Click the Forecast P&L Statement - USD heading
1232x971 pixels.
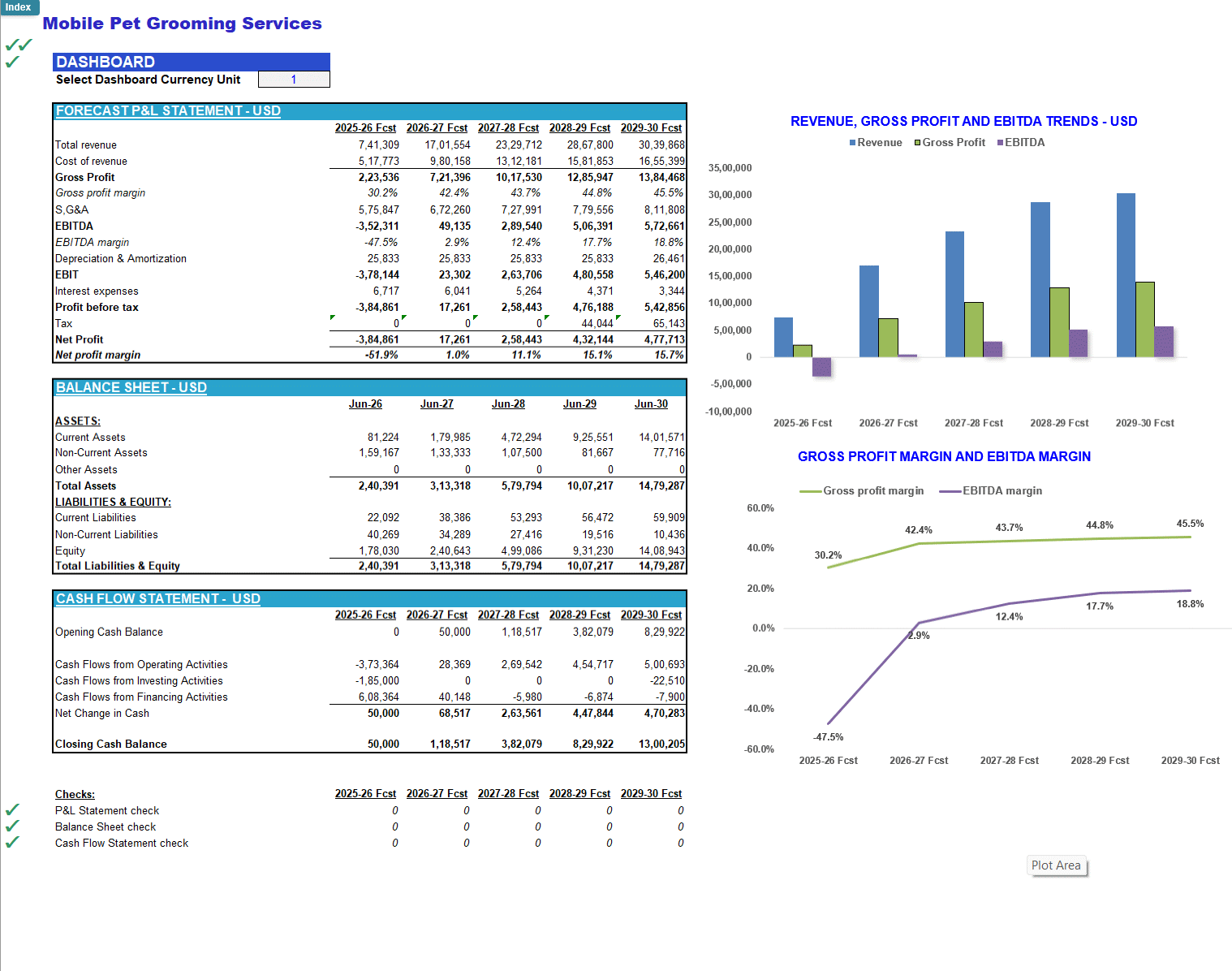coord(168,111)
